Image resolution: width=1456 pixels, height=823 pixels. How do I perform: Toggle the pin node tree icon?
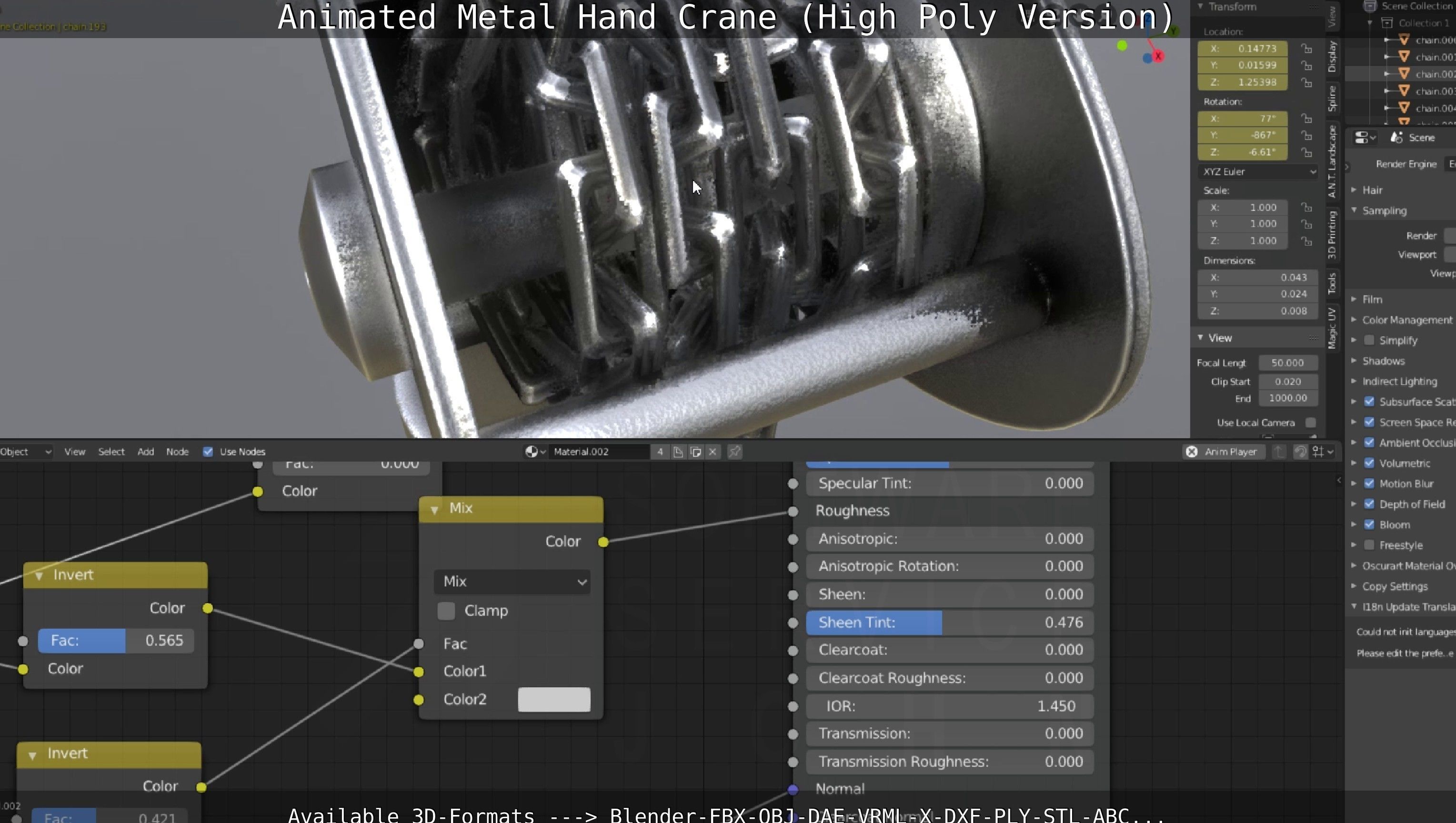[734, 452]
